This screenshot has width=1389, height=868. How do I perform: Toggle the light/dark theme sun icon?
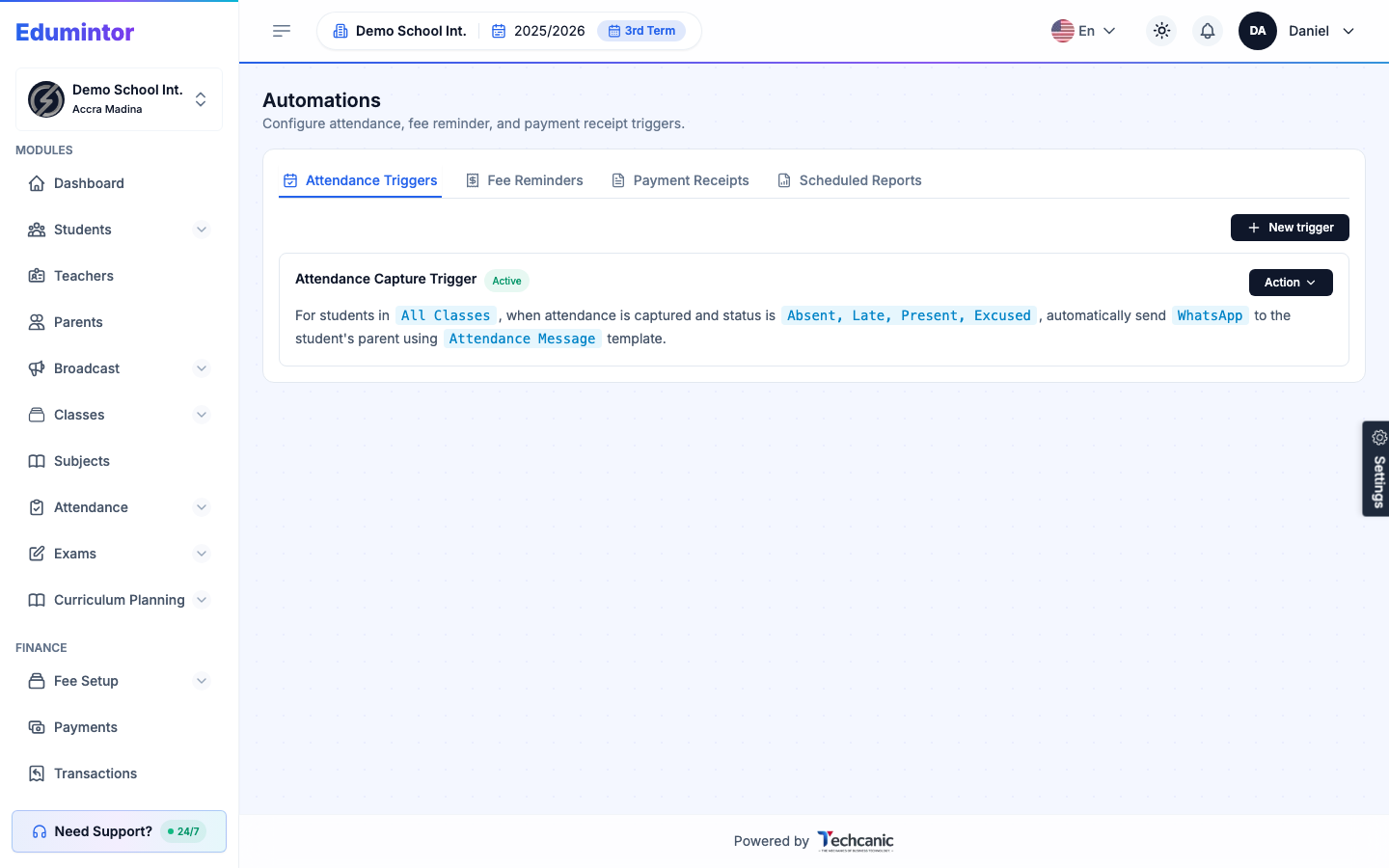(x=1161, y=31)
